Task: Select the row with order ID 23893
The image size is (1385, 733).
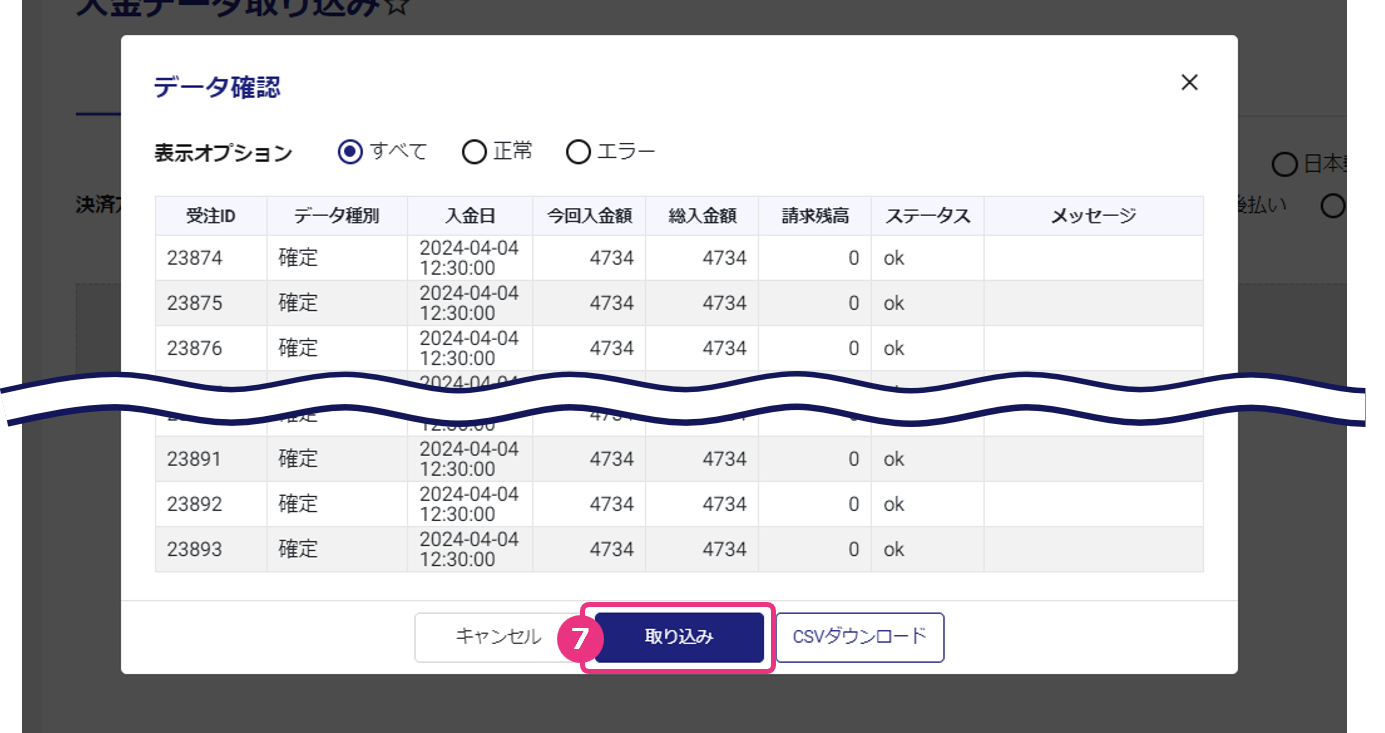Action: pos(195,549)
